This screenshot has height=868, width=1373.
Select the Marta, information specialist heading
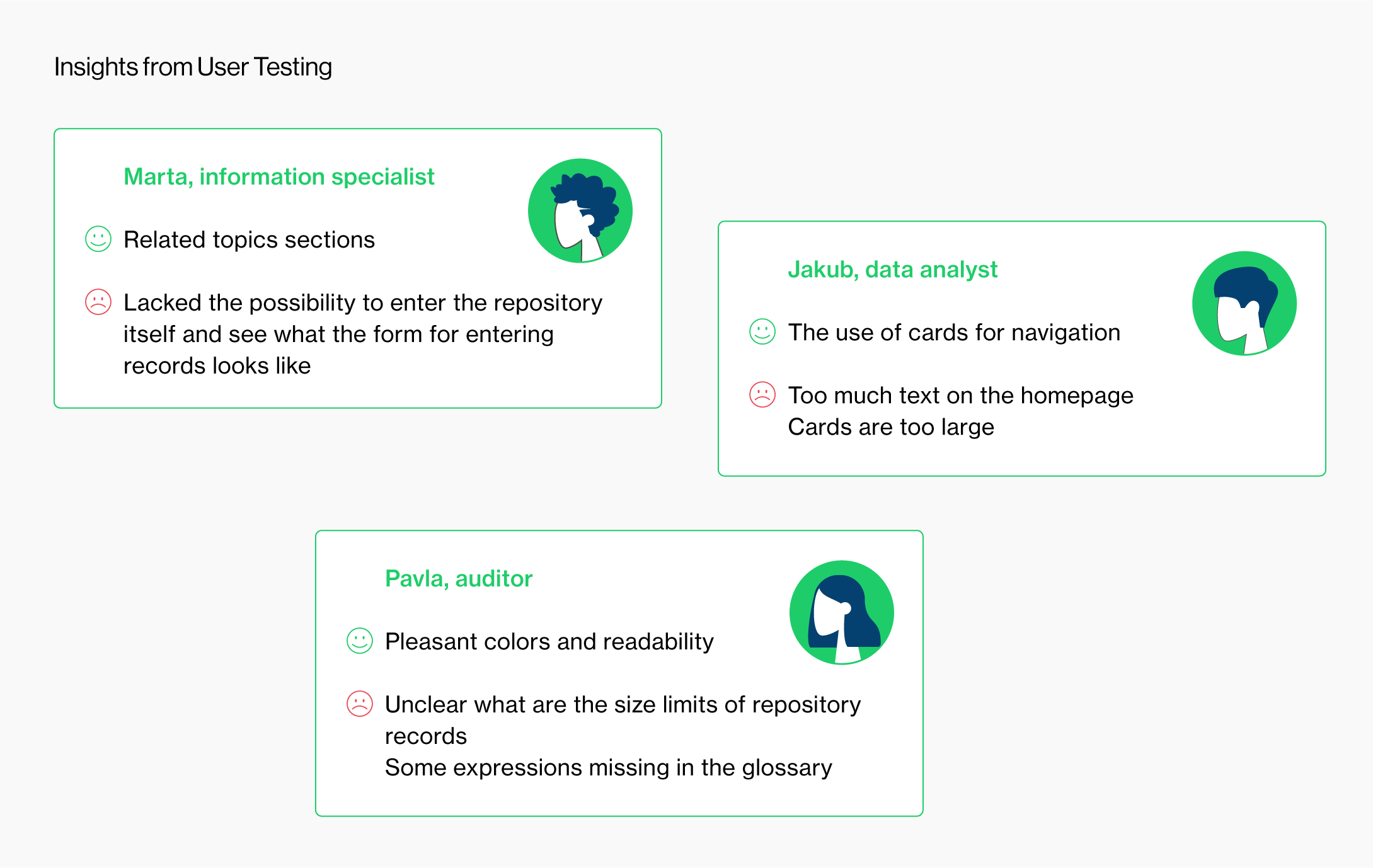tap(279, 177)
